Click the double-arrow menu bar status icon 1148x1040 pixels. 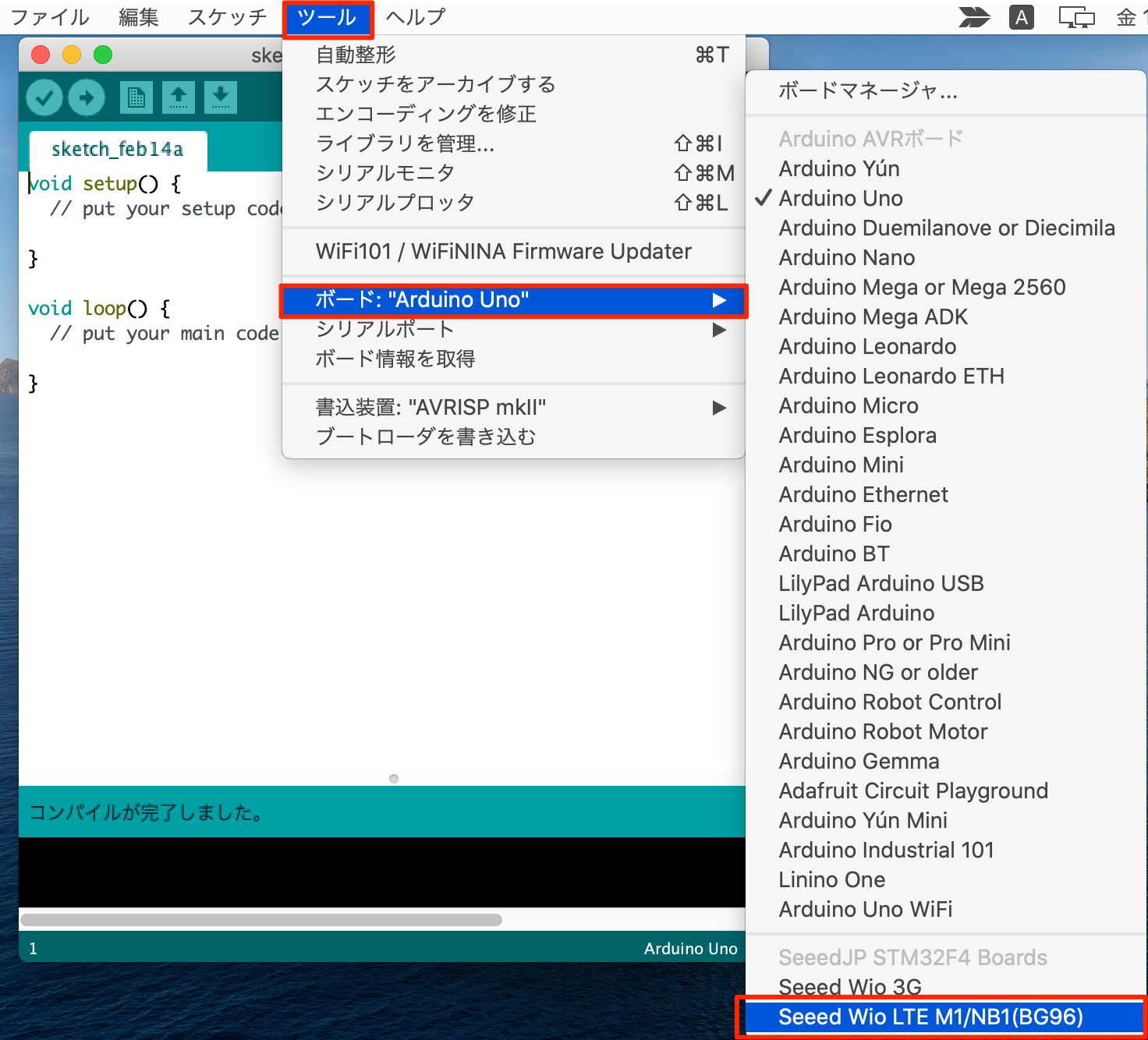974,17
